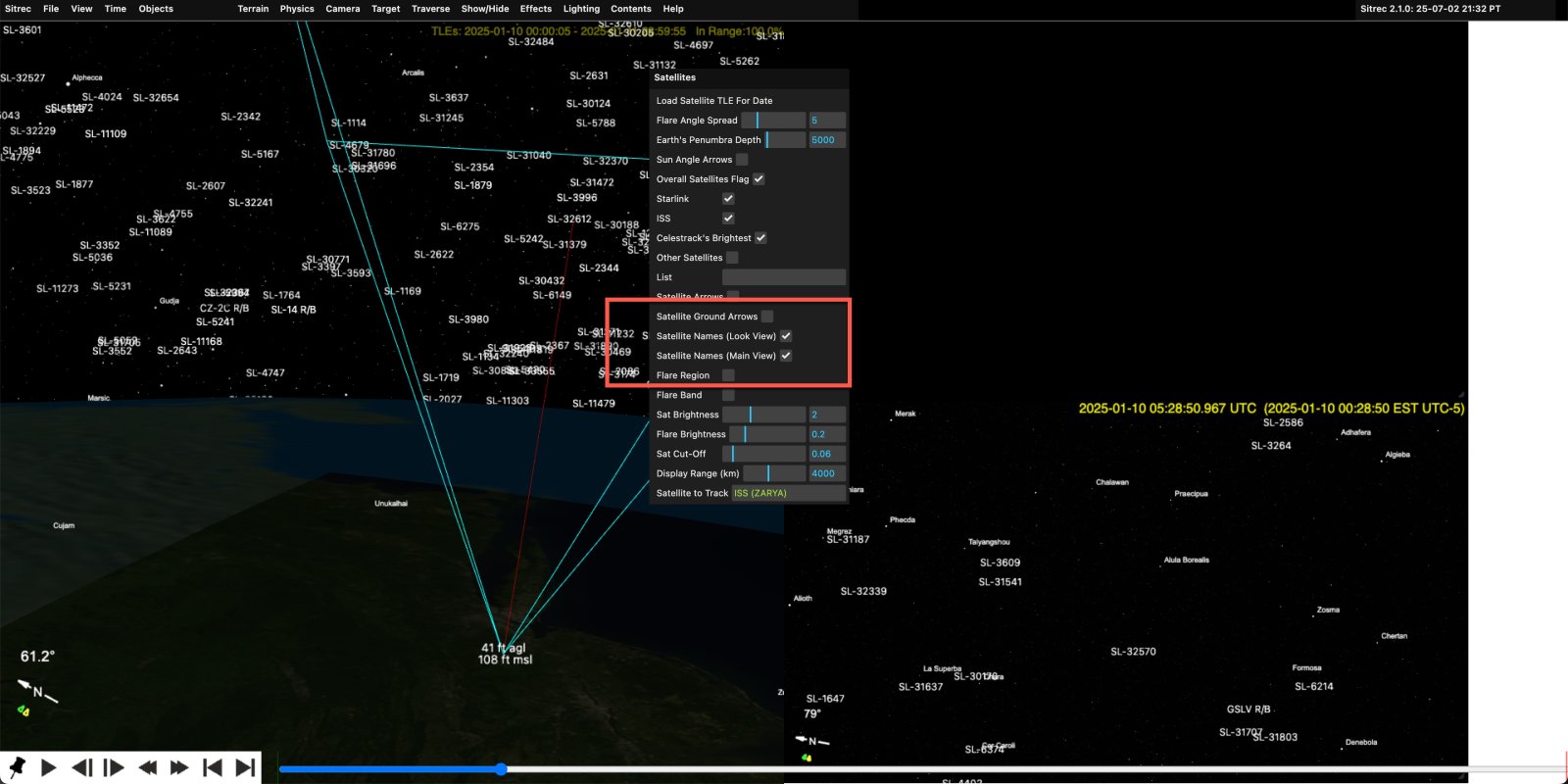This screenshot has width=1568, height=784.
Task: Open the Show/Hide menu
Action: coord(485,9)
